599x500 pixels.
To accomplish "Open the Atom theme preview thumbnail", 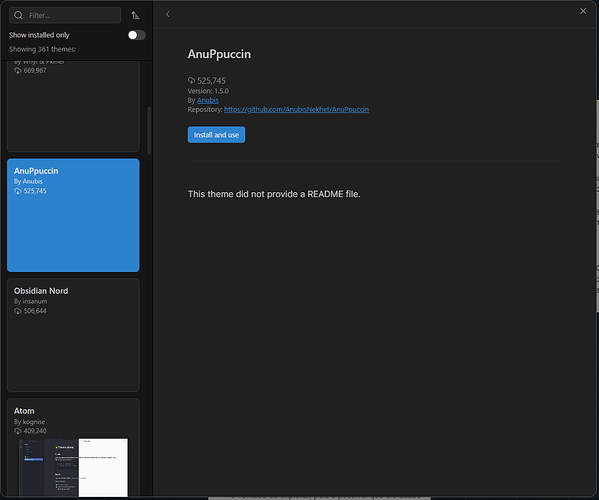I will coord(73,468).
